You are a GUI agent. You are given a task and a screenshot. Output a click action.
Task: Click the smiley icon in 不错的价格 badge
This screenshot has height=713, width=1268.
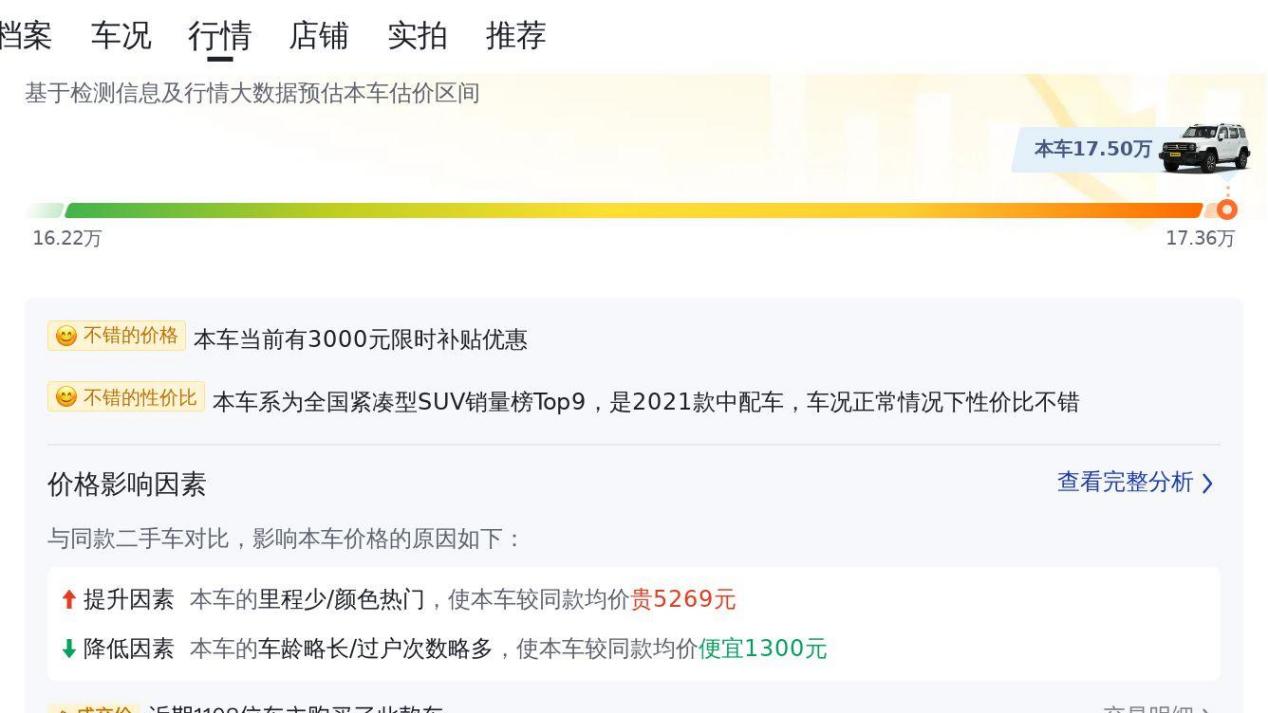click(x=65, y=336)
